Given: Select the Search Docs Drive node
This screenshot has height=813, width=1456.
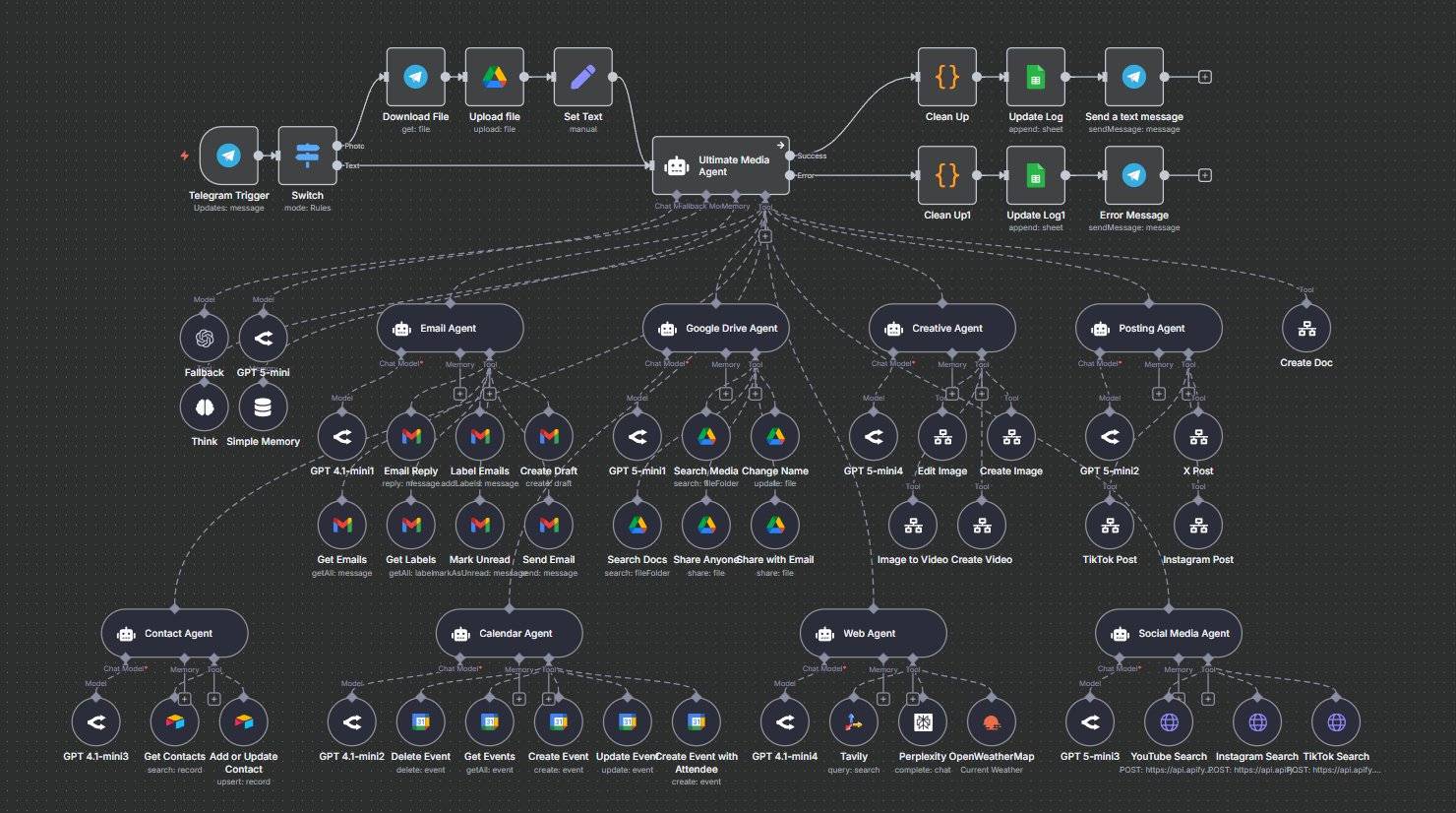Looking at the screenshot, I should tap(637, 525).
